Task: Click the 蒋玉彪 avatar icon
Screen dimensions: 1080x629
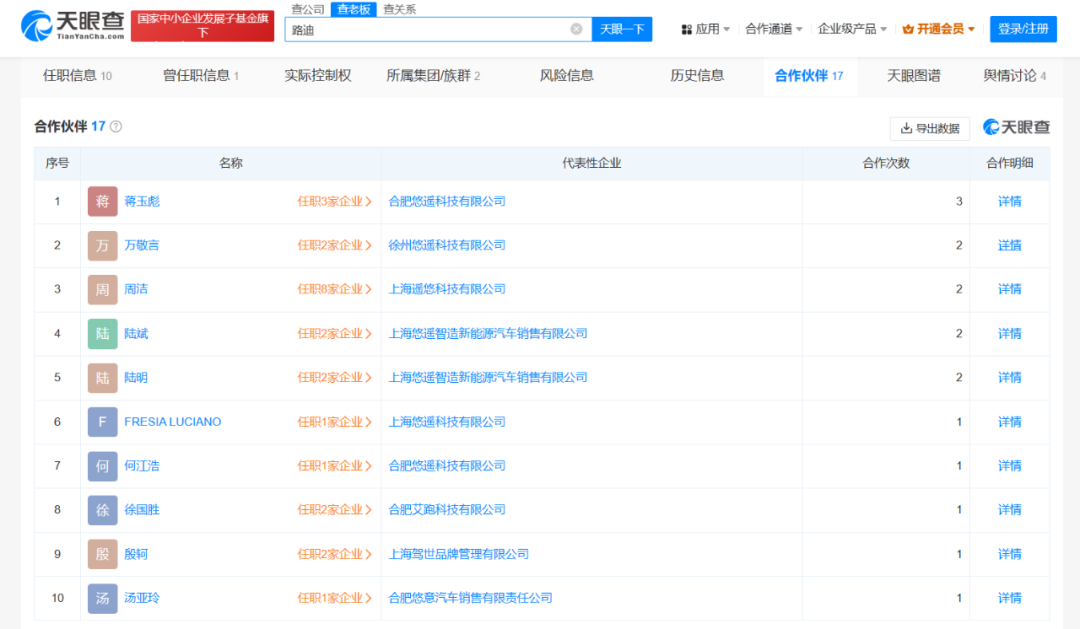Action: click(102, 201)
